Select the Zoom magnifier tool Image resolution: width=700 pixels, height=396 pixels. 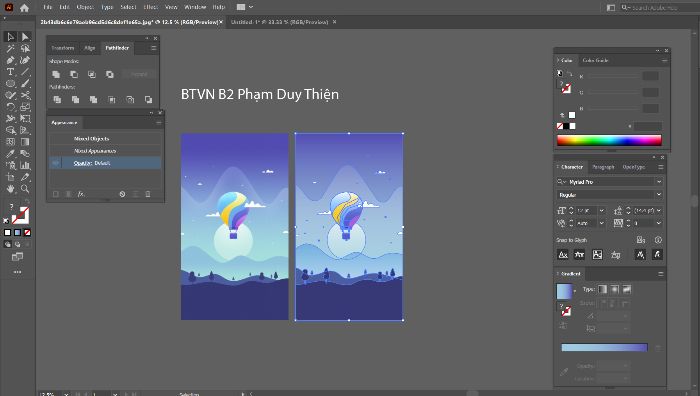coord(25,189)
